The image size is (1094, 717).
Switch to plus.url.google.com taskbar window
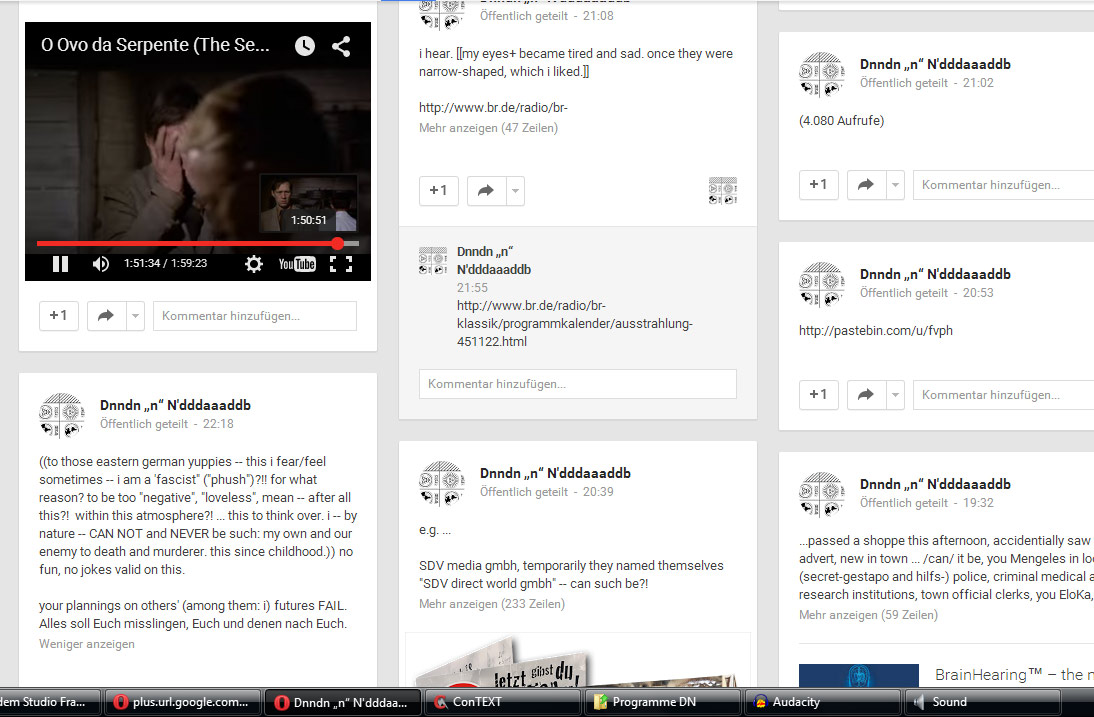(x=183, y=702)
